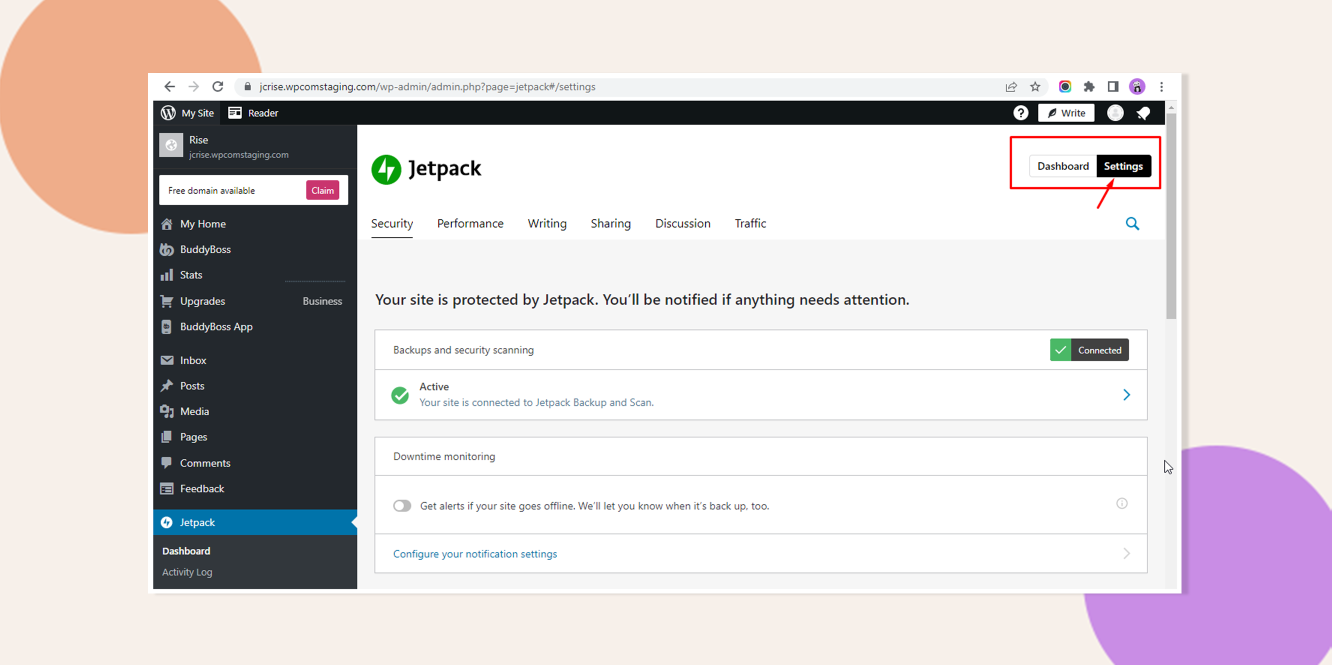1332x665 pixels.
Task: Click the WordPress logo My Site button
Action: point(187,113)
